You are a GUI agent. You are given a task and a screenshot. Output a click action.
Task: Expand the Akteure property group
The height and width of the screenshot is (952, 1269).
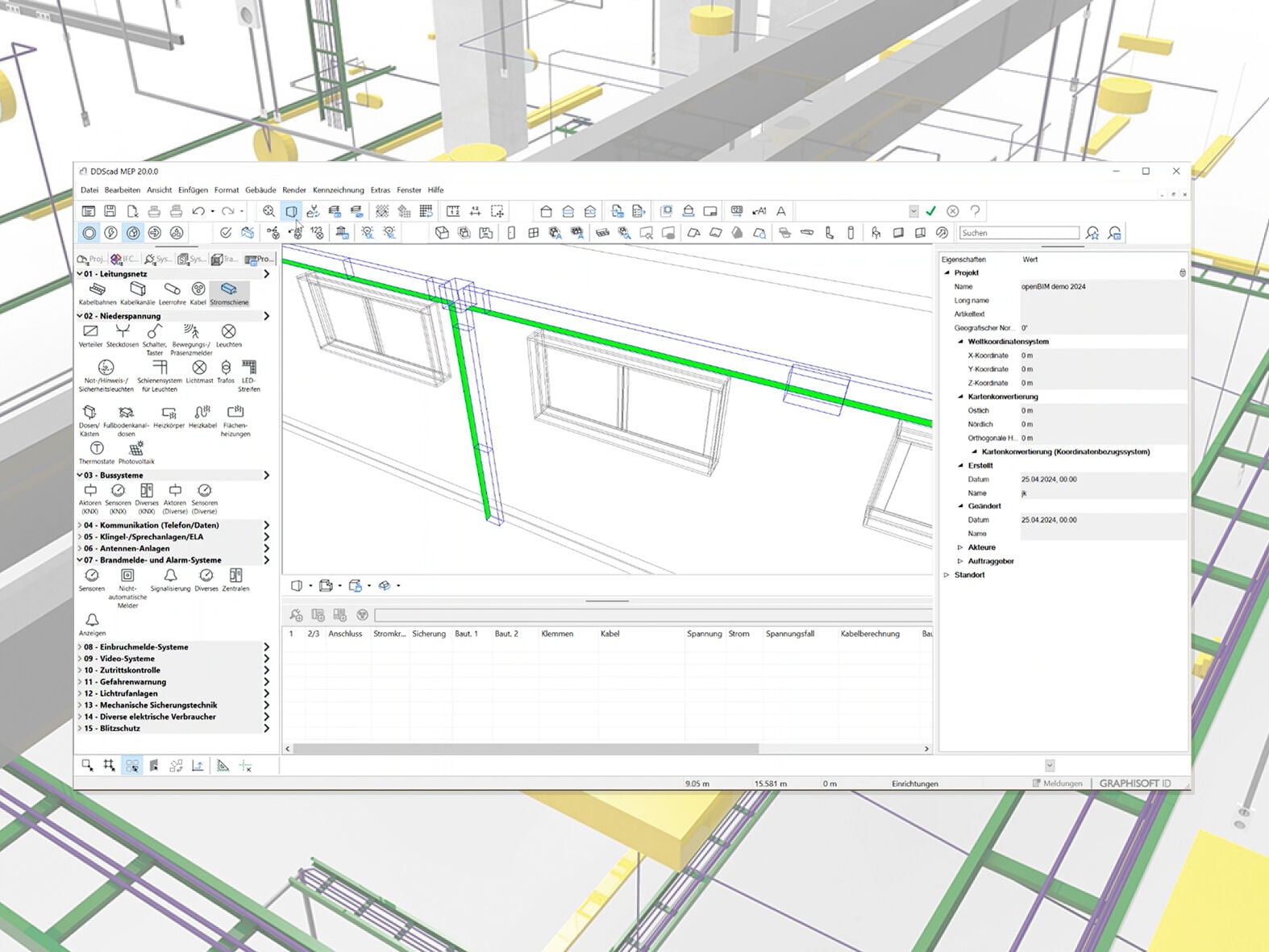click(x=960, y=547)
